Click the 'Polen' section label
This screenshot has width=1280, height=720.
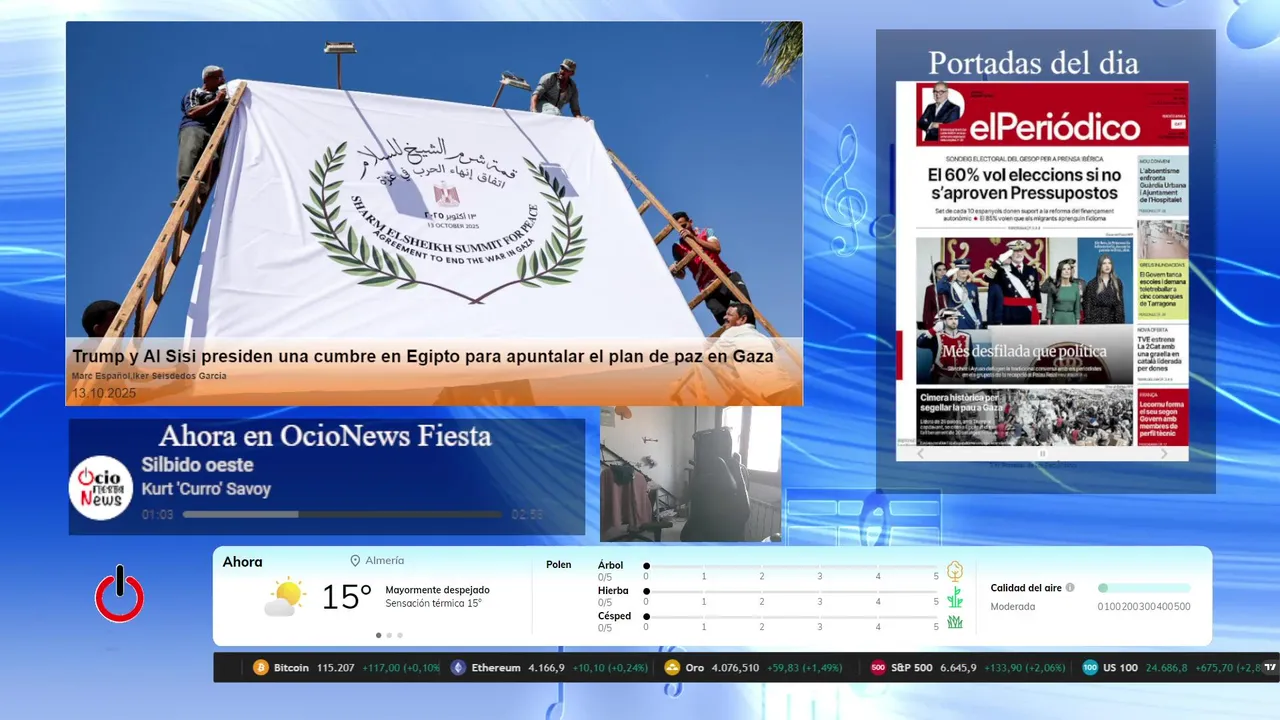558,565
